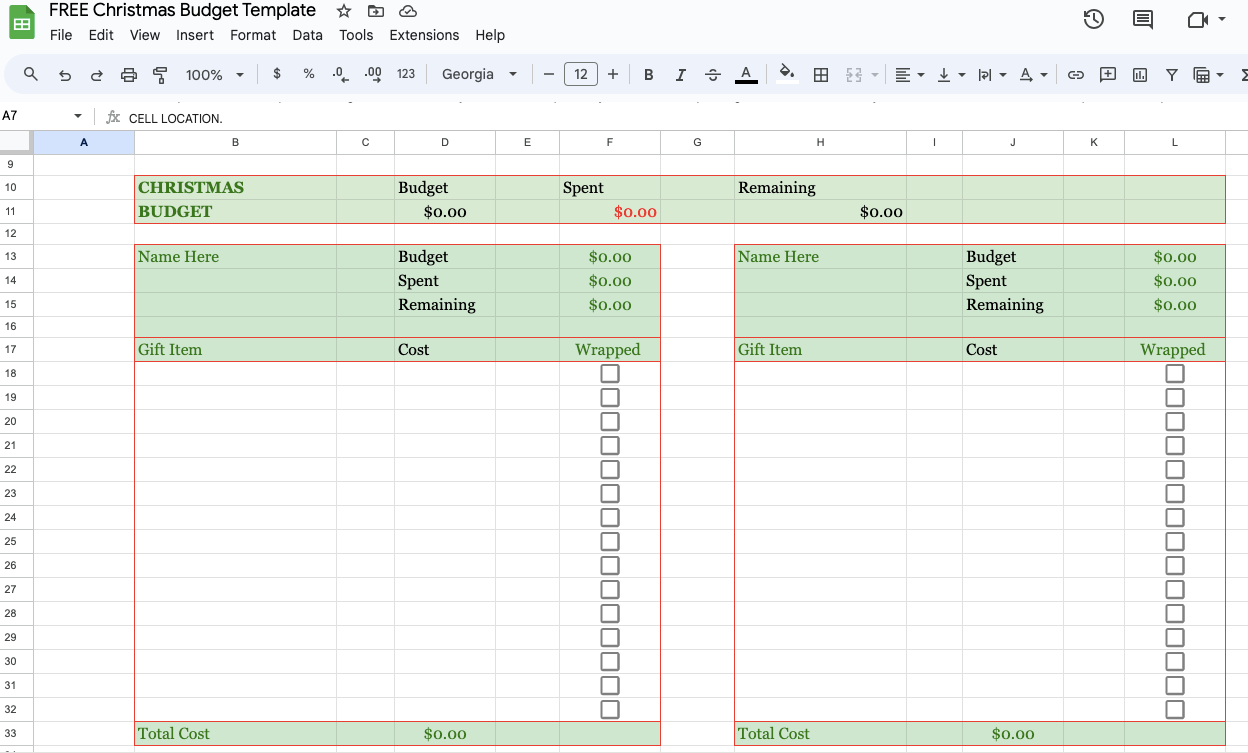
Task: Tick the Wrapped checkbox in row 18 column L
Action: (x=1175, y=373)
